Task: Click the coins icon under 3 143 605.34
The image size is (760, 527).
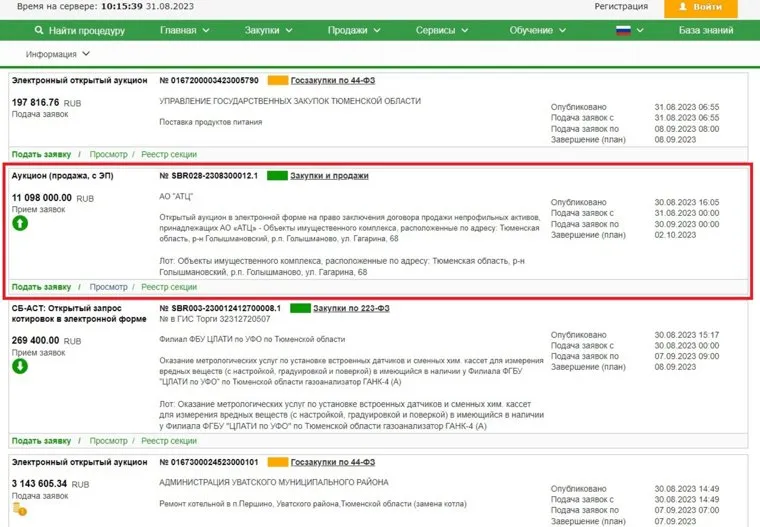Action: (x=20, y=511)
